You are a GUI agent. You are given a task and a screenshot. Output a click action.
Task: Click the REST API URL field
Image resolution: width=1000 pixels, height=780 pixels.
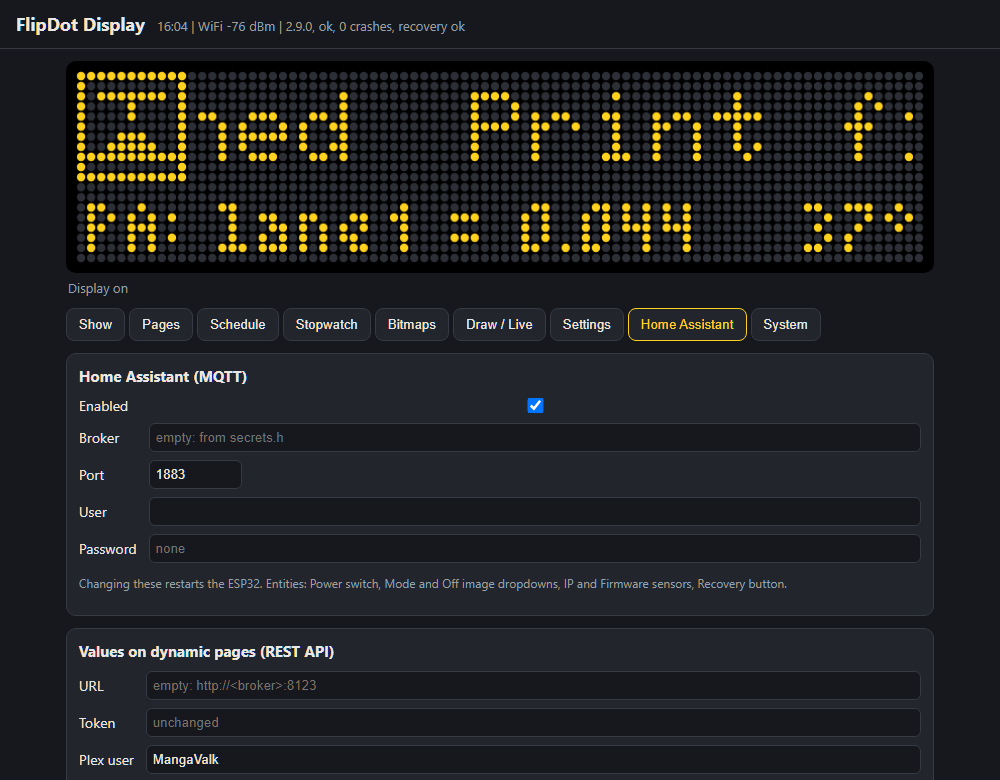[533, 686]
